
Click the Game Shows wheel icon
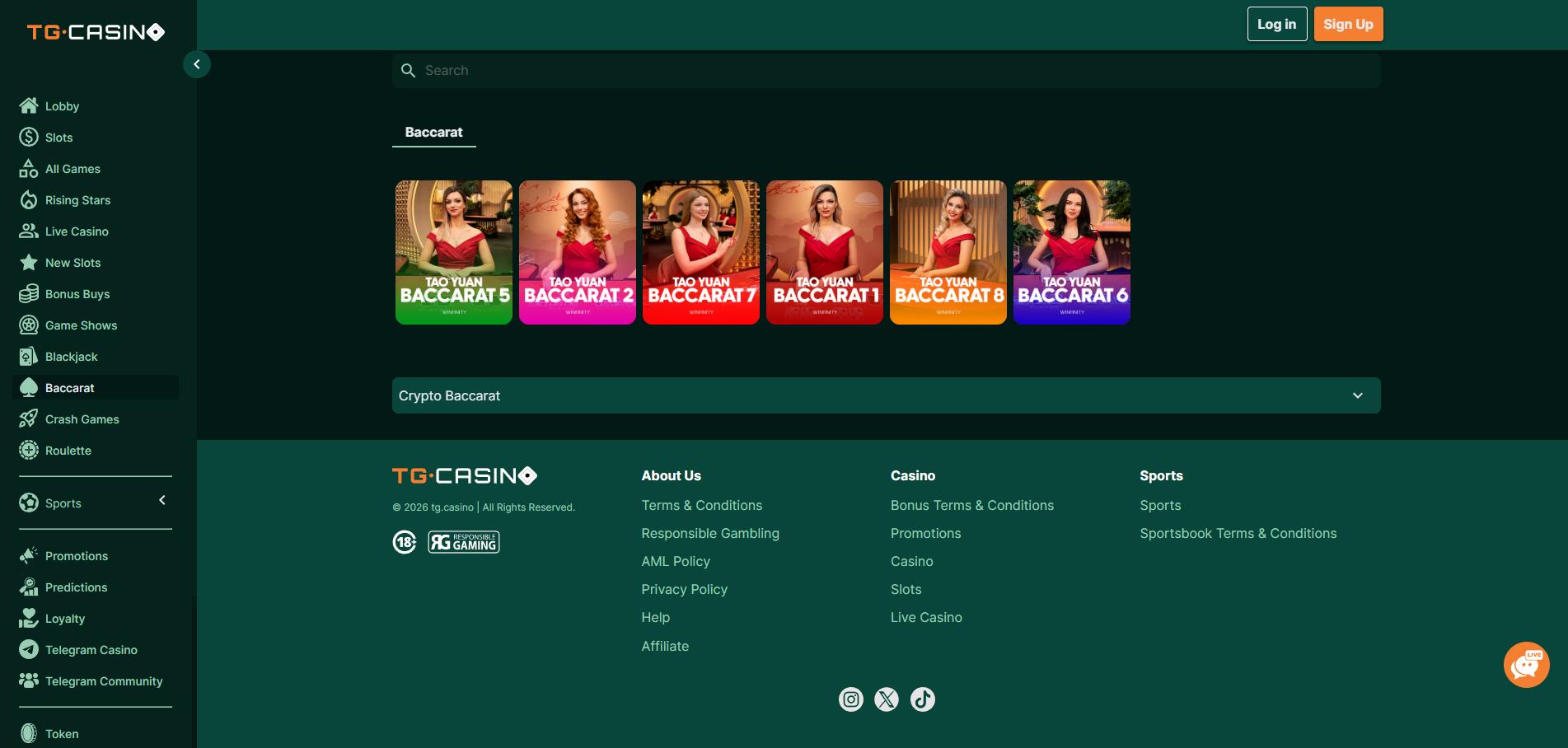[29, 325]
